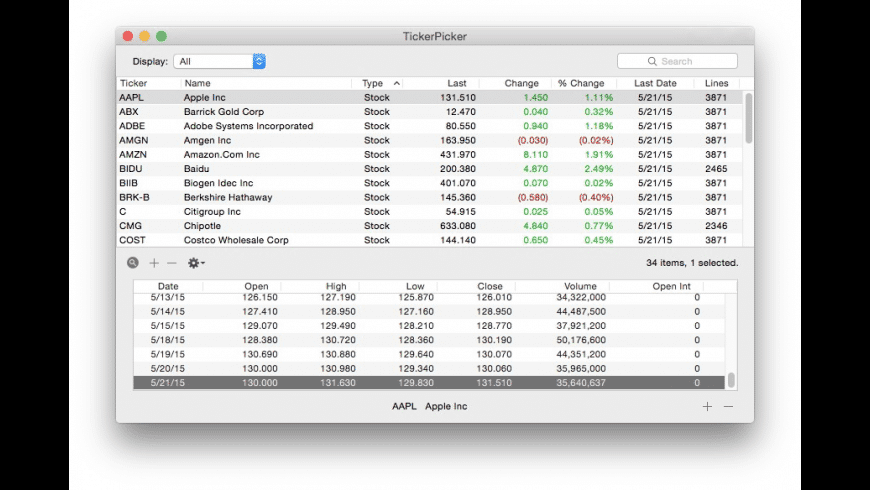Add a price line with bottom-right plus
This screenshot has height=490, width=870.
(x=707, y=406)
